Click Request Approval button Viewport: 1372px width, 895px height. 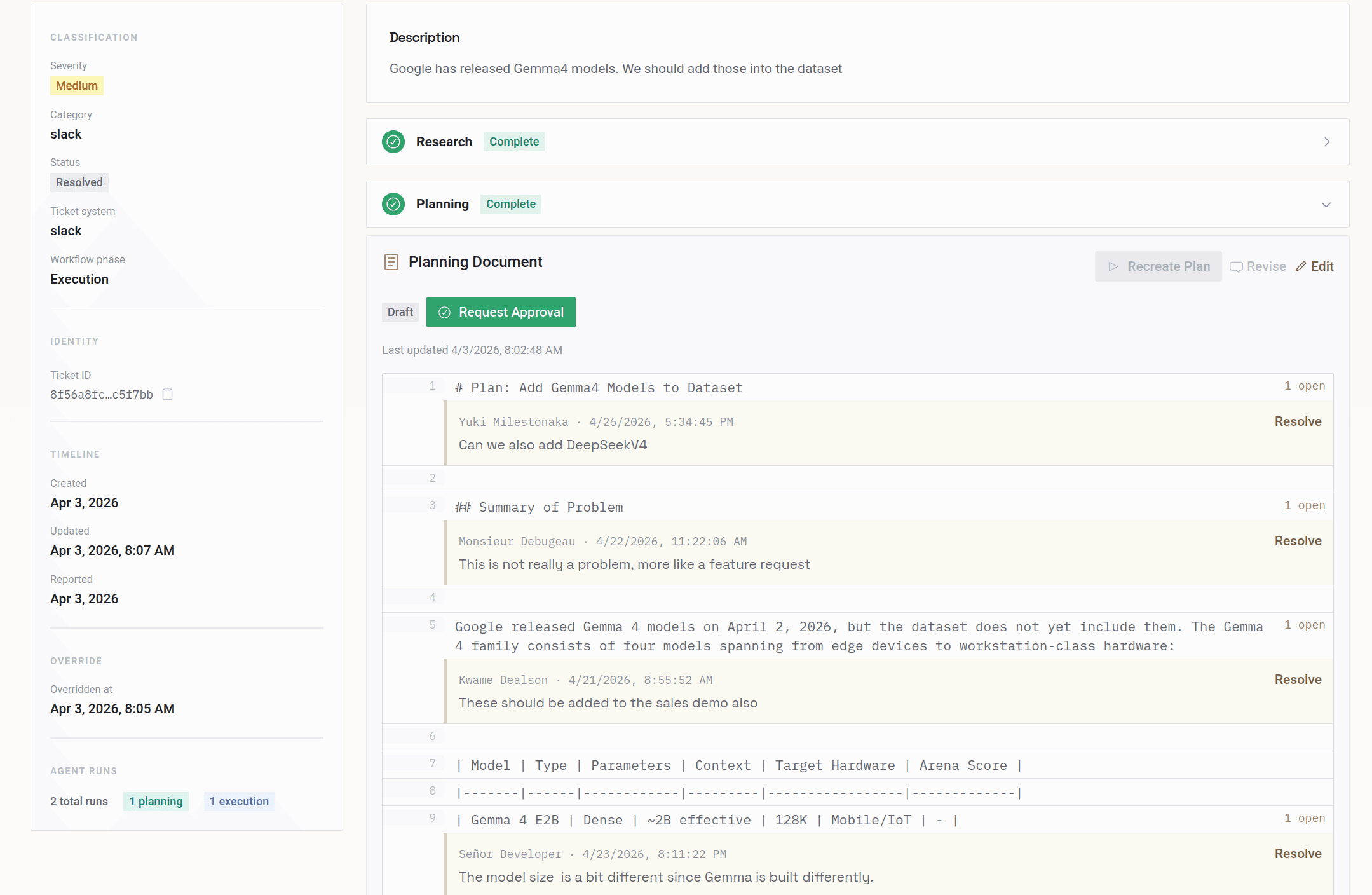pos(501,312)
